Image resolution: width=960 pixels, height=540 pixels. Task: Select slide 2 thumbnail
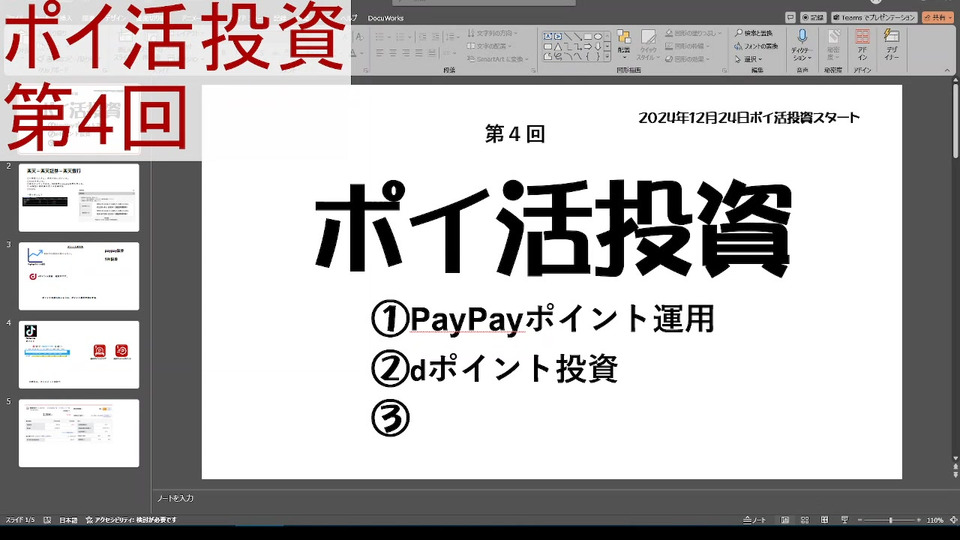pyautogui.click(x=79, y=198)
